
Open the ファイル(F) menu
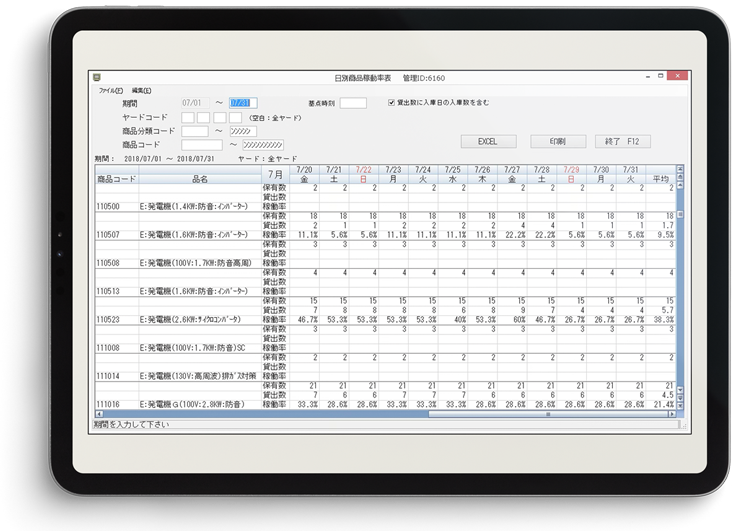110,91
